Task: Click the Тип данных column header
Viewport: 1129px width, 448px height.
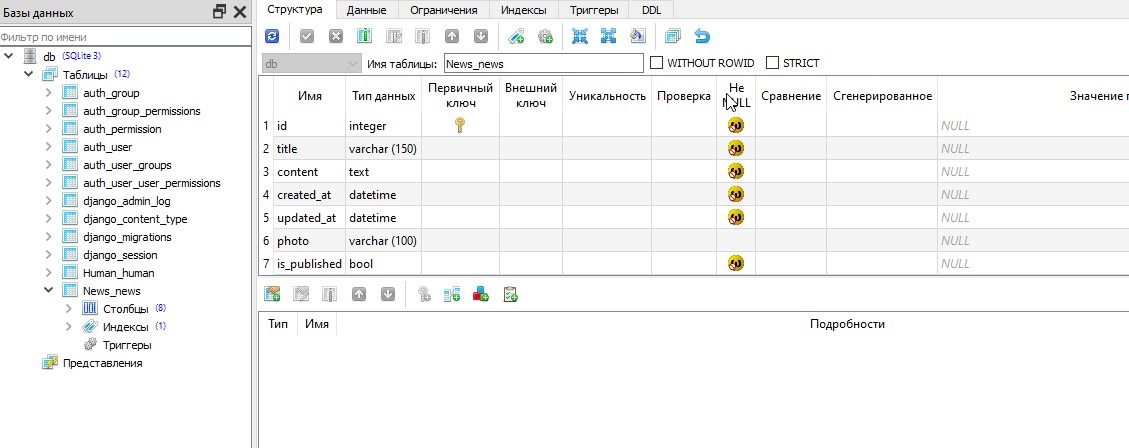Action: [383, 96]
